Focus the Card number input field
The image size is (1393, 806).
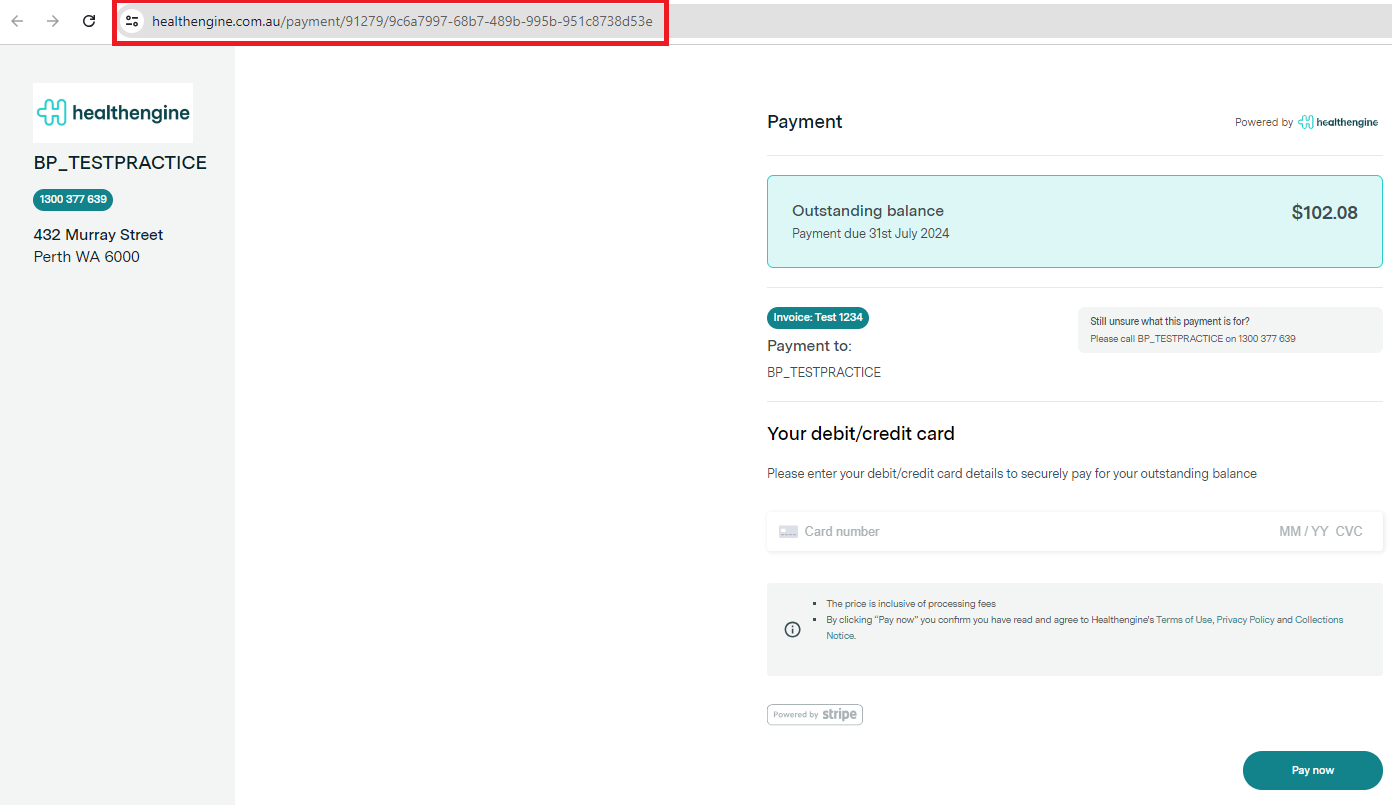click(x=1000, y=532)
